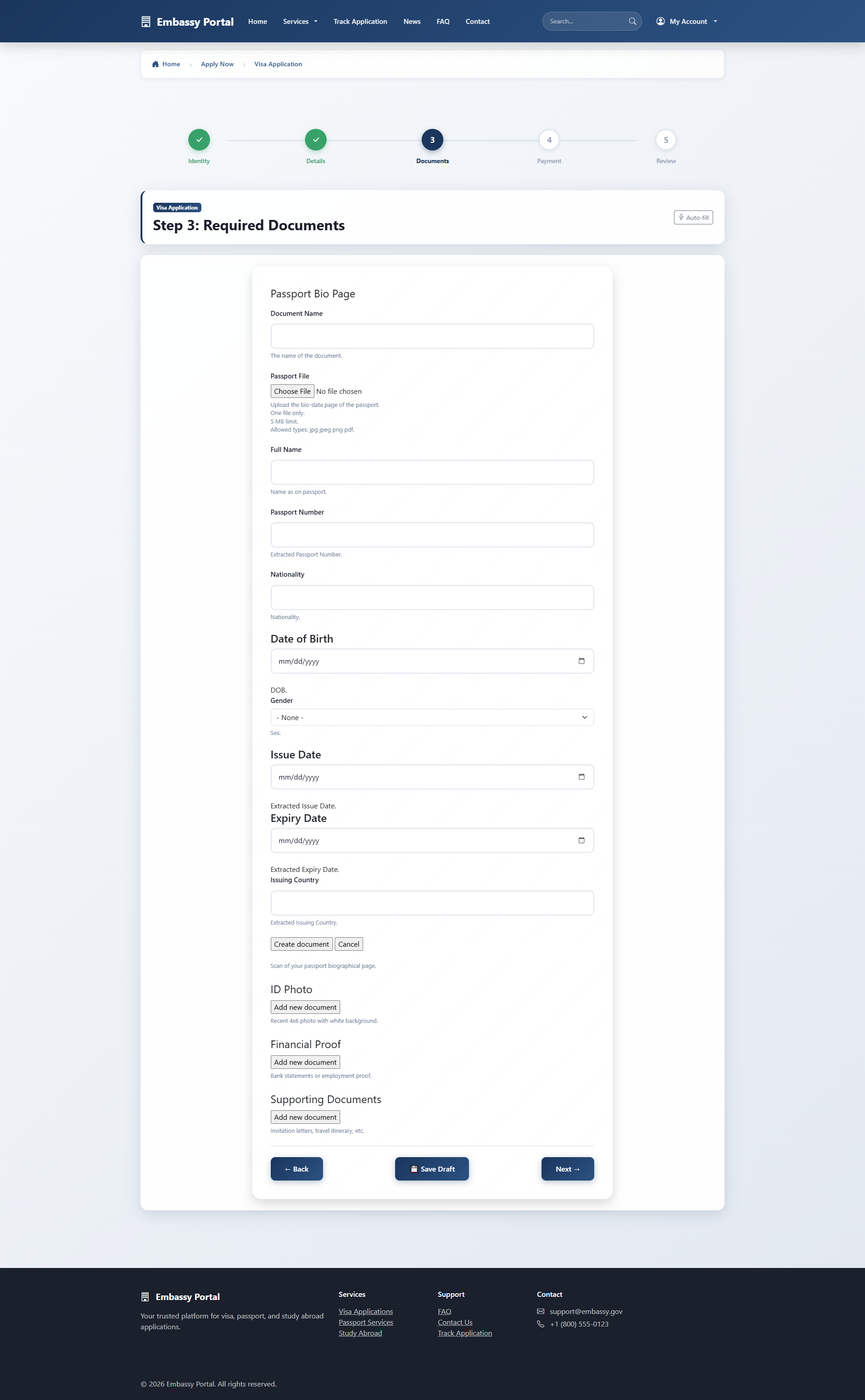865x1400 pixels.
Task: Click the home icon in breadcrumb
Action: (x=155, y=64)
